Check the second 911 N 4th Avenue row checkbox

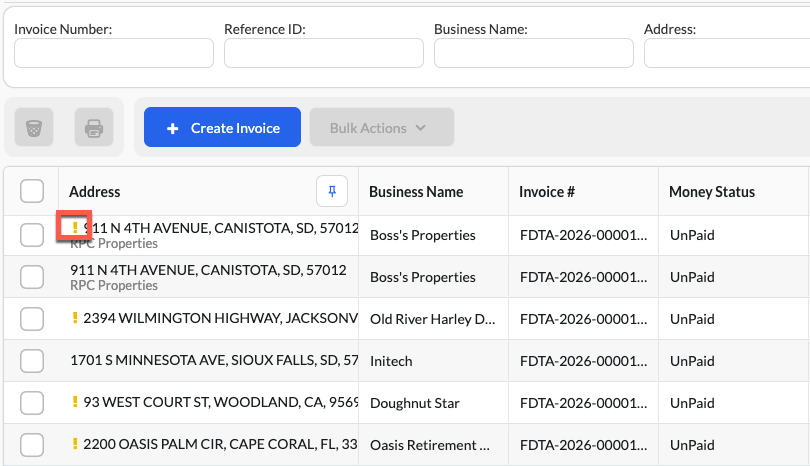tap(32, 277)
